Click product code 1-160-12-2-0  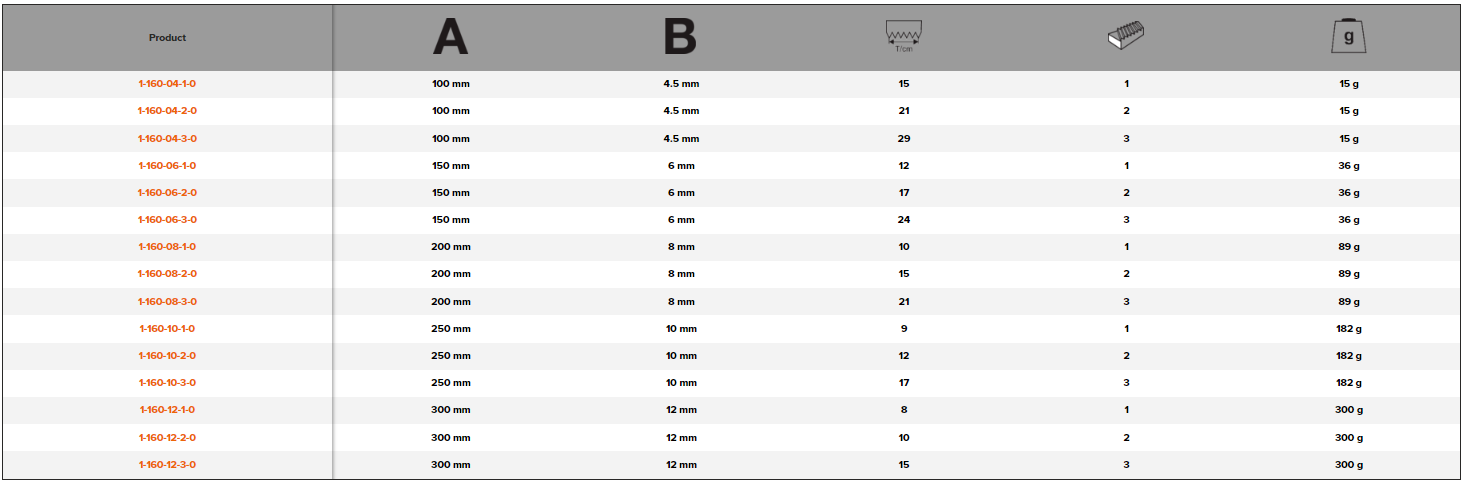pos(167,437)
